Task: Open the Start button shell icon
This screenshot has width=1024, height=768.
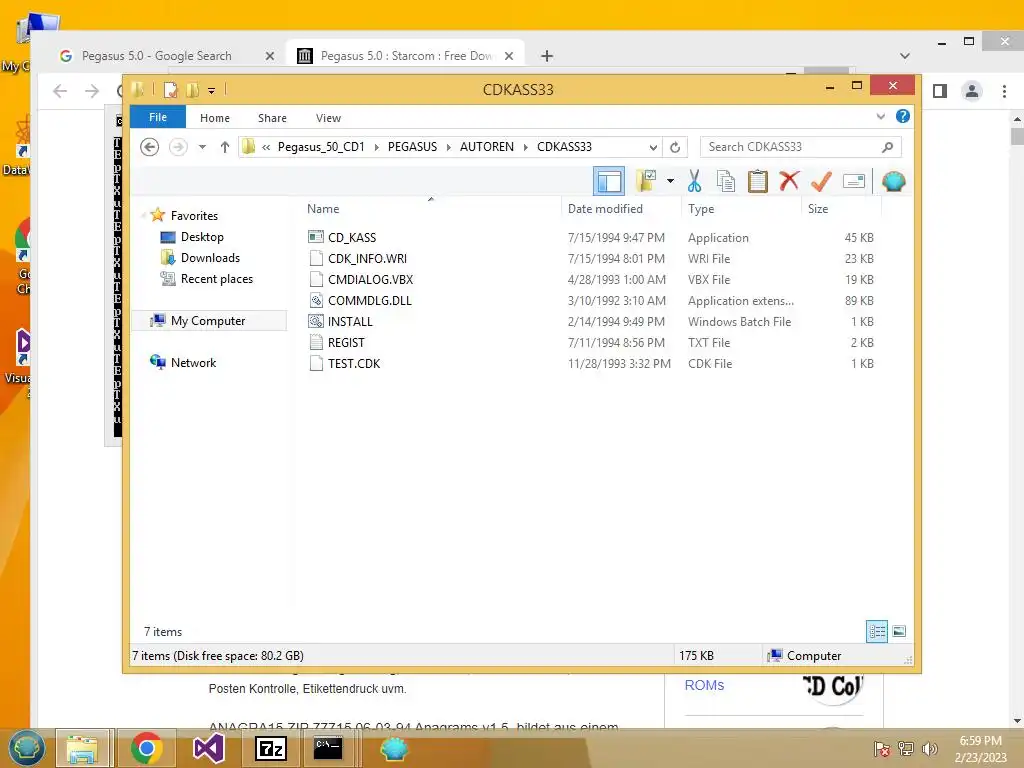Action: tap(26, 748)
